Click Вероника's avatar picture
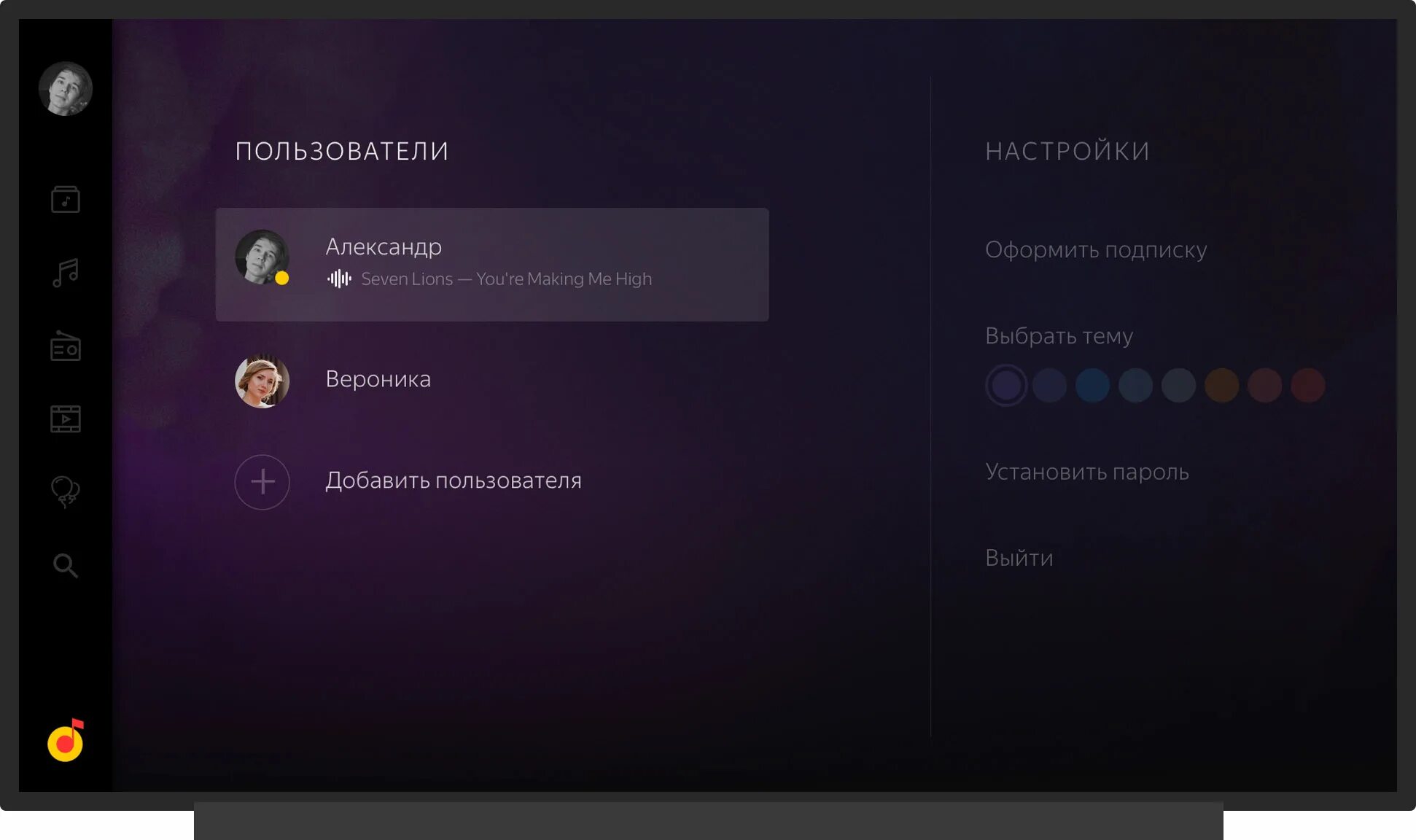Viewport: 1416px width, 840px height. click(262, 381)
